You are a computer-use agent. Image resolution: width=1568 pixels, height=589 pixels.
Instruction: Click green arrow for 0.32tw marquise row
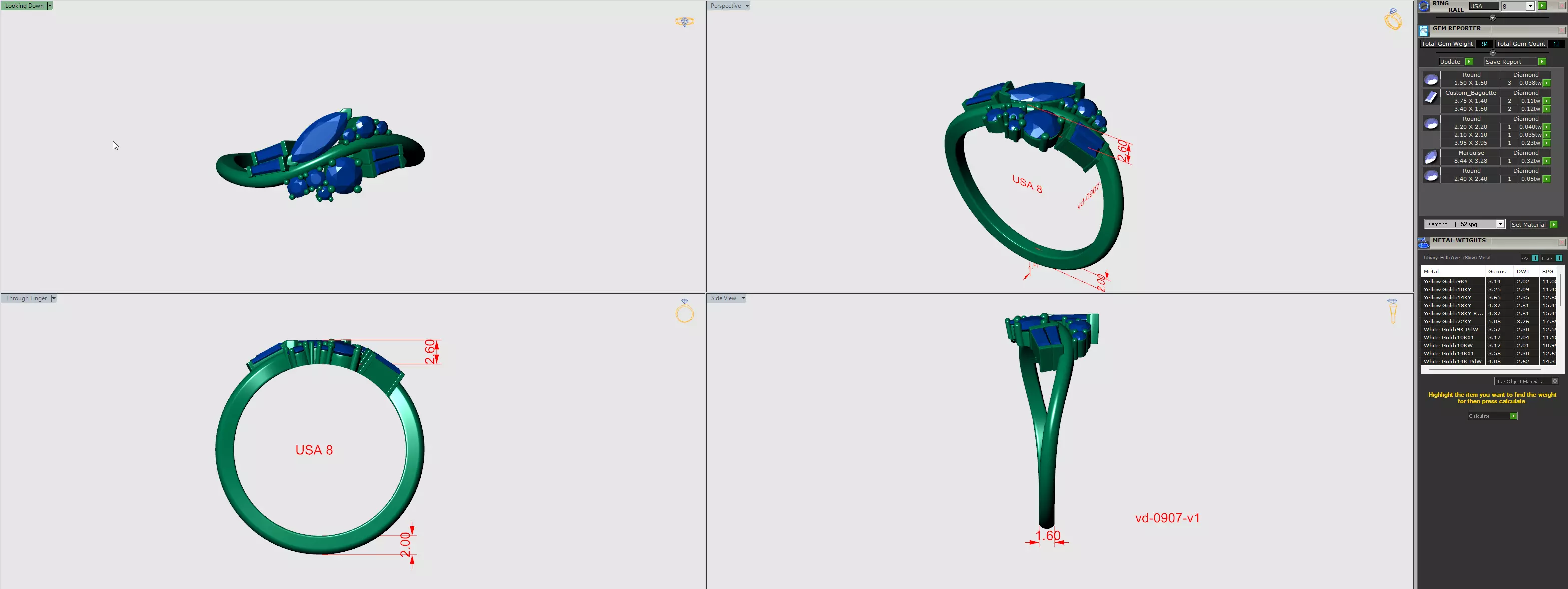pyautogui.click(x=1546, y=161)
